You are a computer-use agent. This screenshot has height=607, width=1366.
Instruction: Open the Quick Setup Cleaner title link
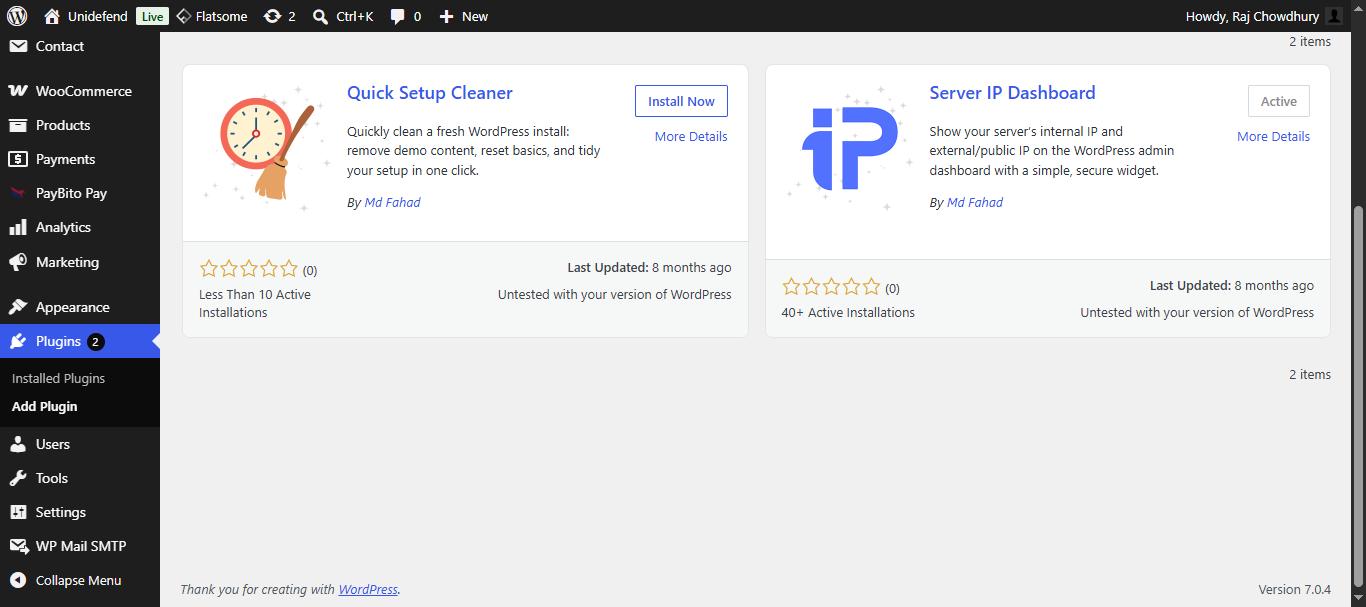(430, 93)
